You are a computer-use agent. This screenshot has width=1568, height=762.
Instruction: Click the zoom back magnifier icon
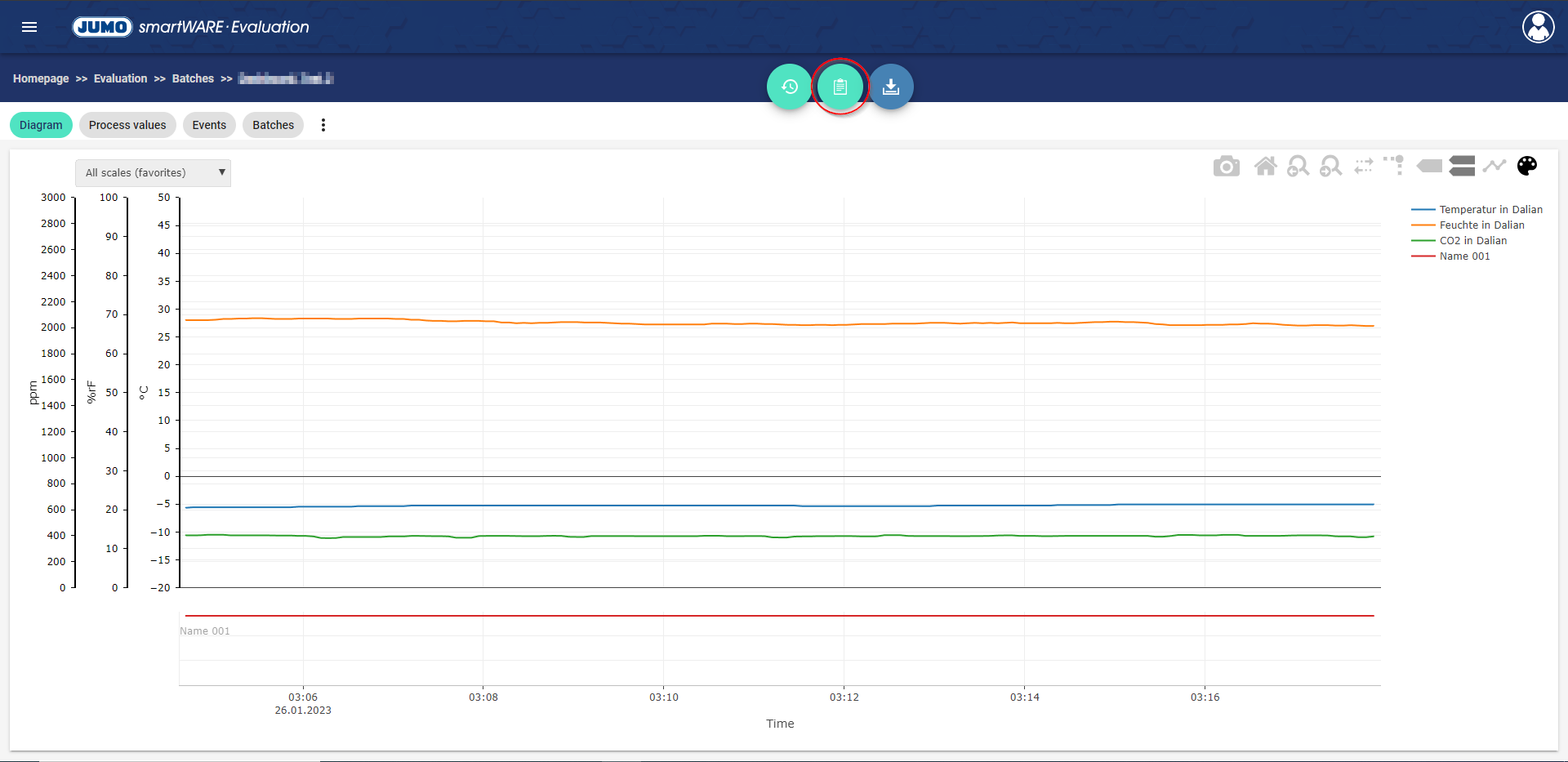click(x=1298, y=167)
